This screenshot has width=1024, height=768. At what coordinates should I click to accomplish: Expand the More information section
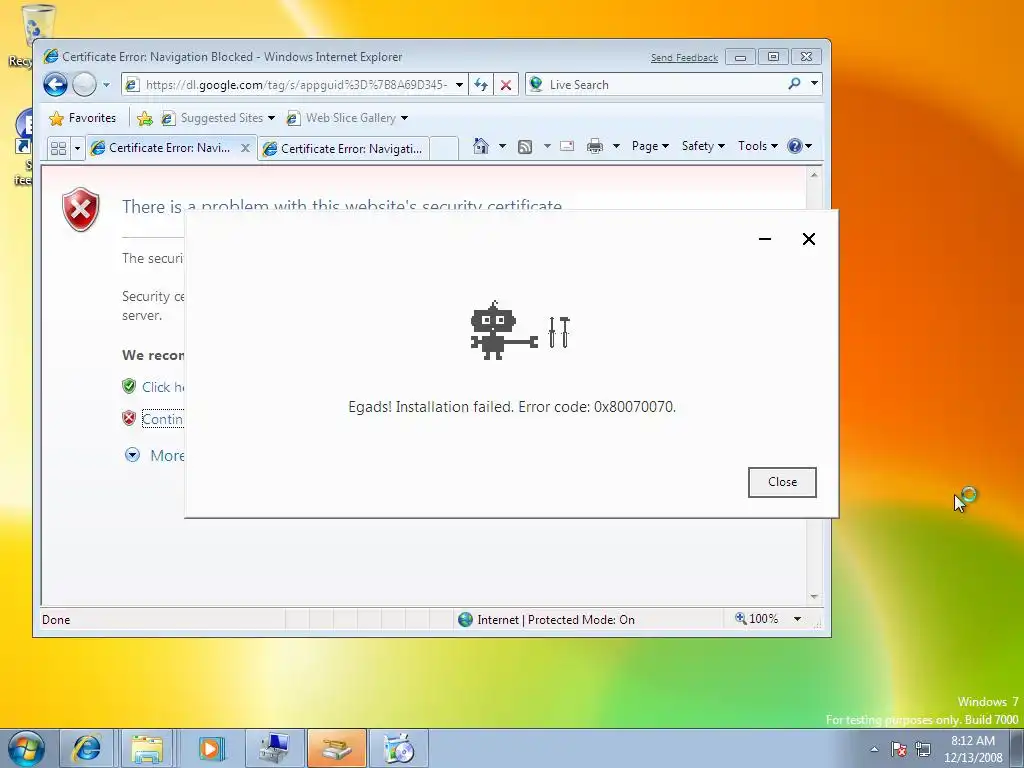click(x=155, y=455)
